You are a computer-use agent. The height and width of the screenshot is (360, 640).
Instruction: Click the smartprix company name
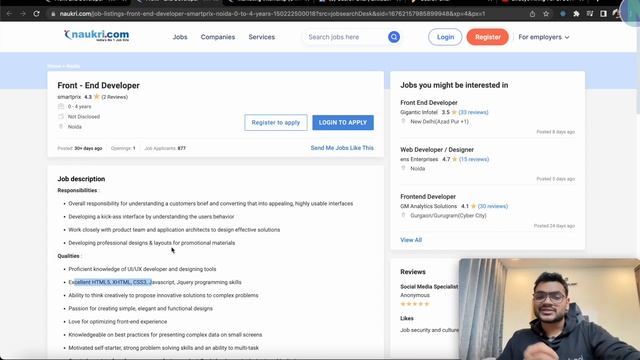(69, 97)
